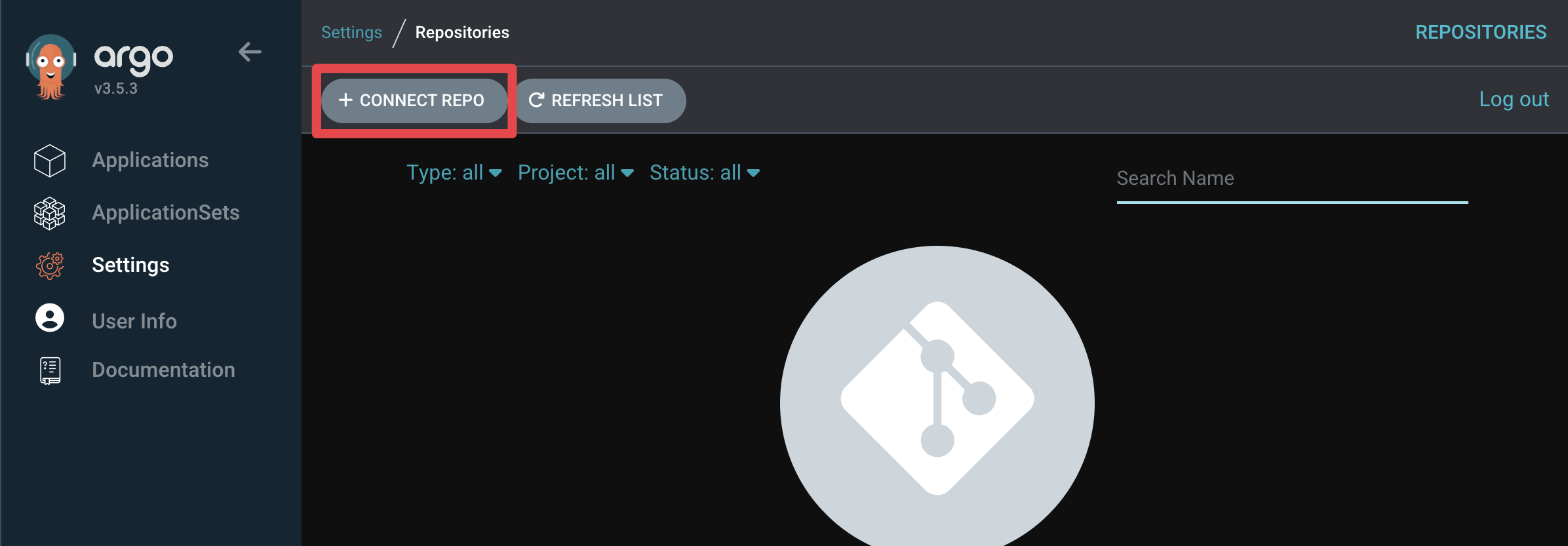Click the large Git logo placeholder
Image resolution: width=1568 pixels, height=546 pixels.
point(937,398)
